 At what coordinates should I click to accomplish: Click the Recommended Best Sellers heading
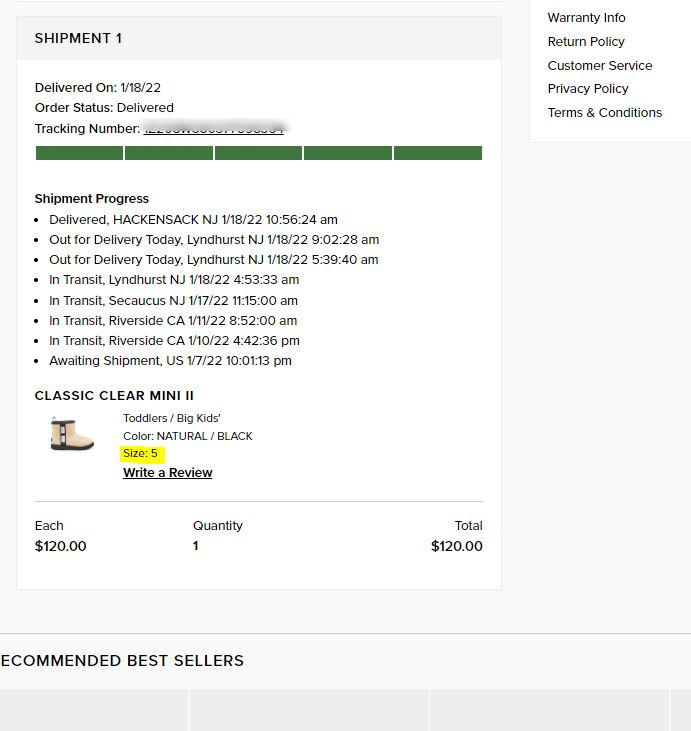pyautogui.click(x=122, y=661)
